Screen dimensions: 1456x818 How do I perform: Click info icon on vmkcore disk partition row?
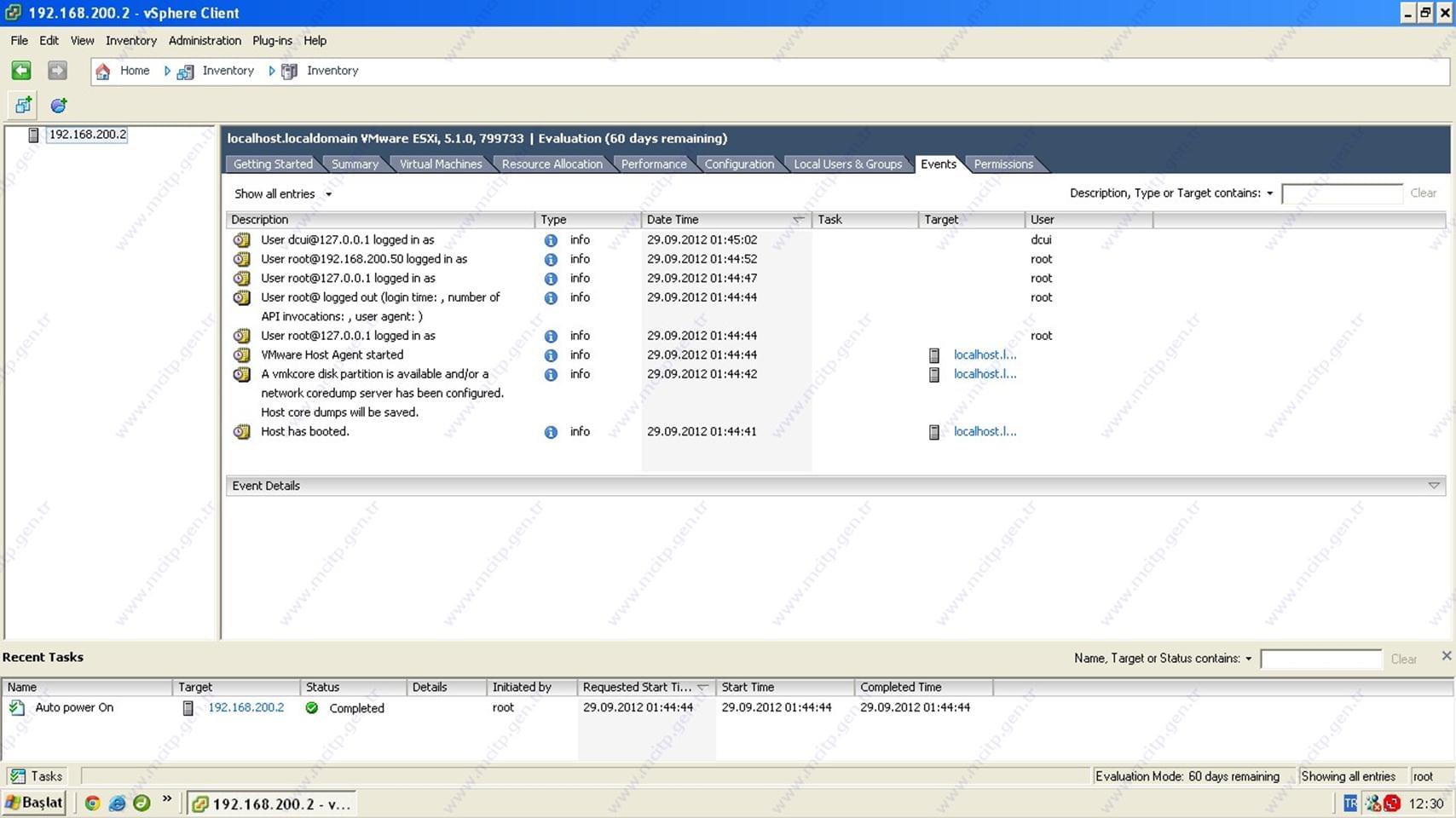[551, 374]
